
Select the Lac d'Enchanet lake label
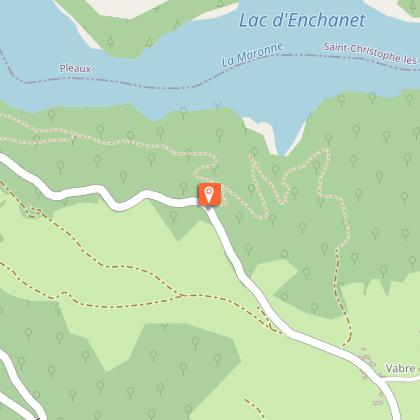point(302,20)
